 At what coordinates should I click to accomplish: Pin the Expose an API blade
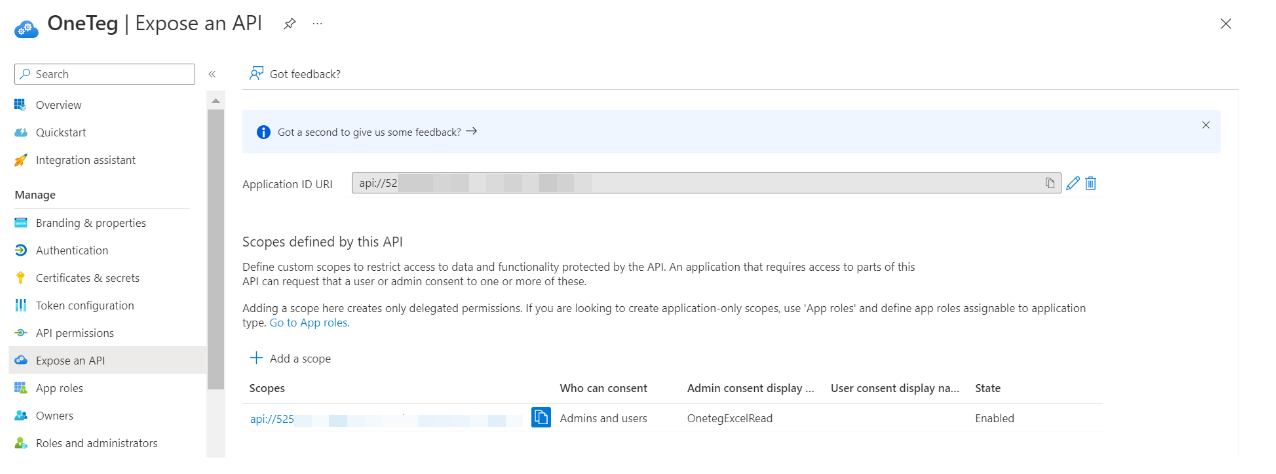(289, 23)
